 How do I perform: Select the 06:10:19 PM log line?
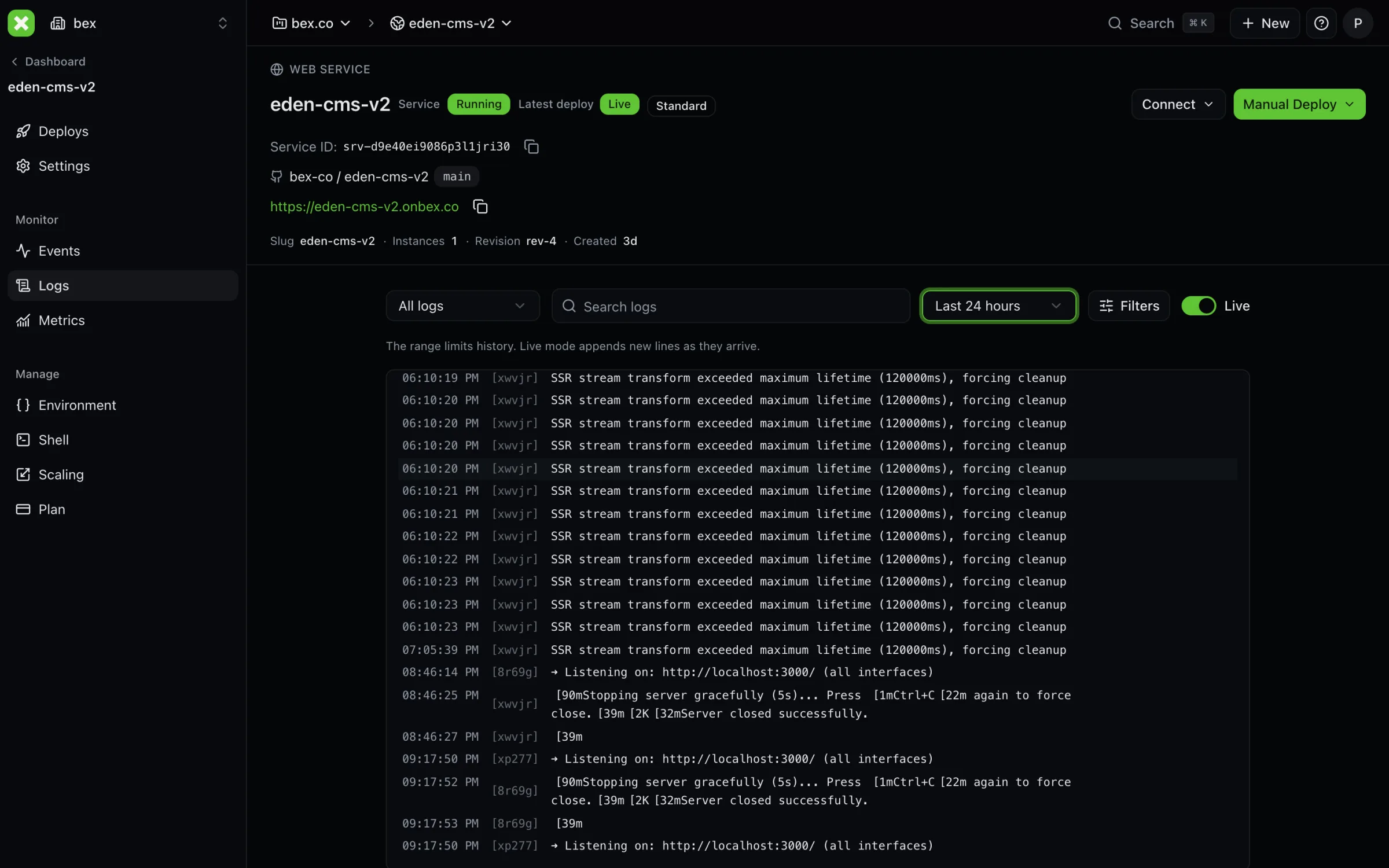pyautogui.click(x=817, y=378)
